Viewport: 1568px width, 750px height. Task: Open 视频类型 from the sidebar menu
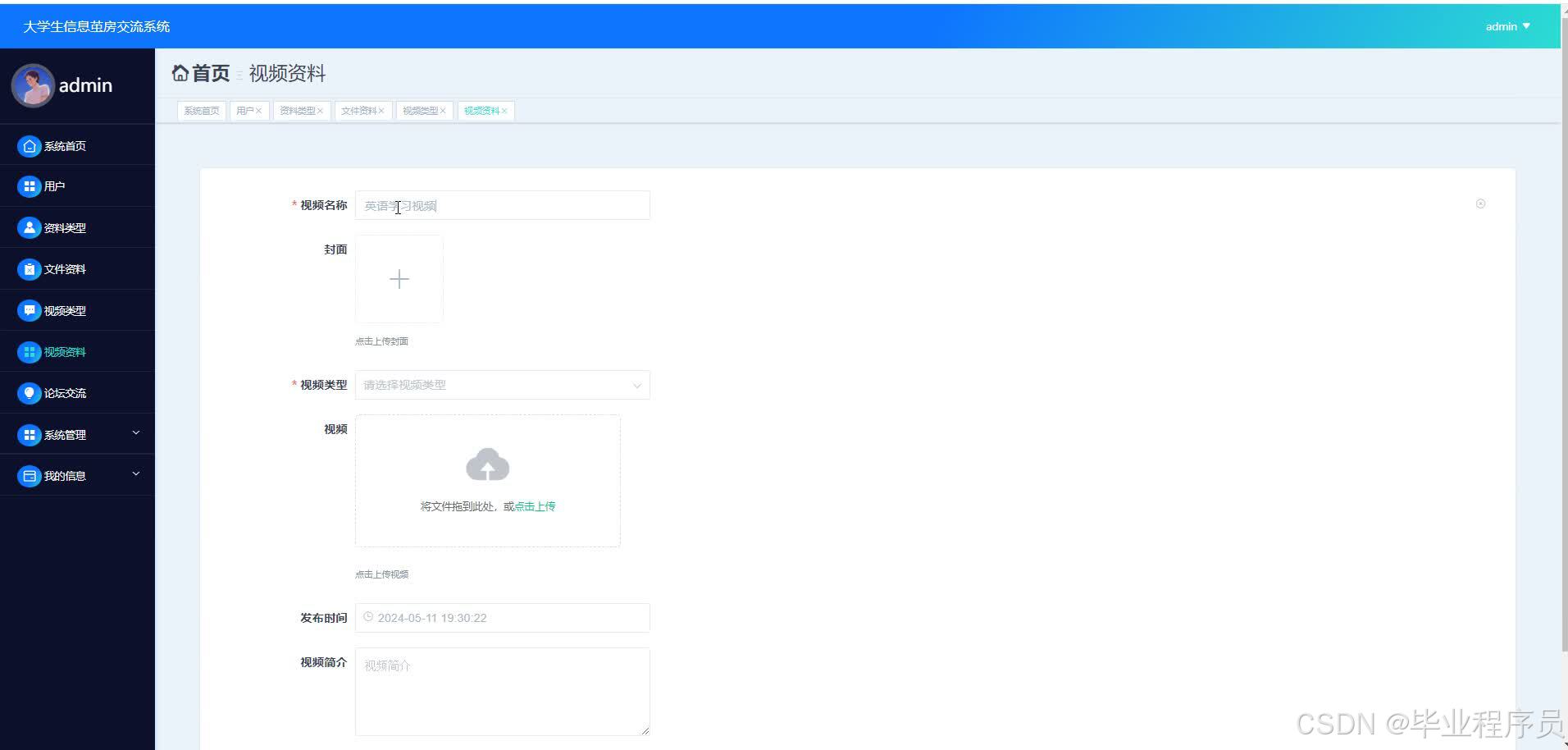[77, 311]
